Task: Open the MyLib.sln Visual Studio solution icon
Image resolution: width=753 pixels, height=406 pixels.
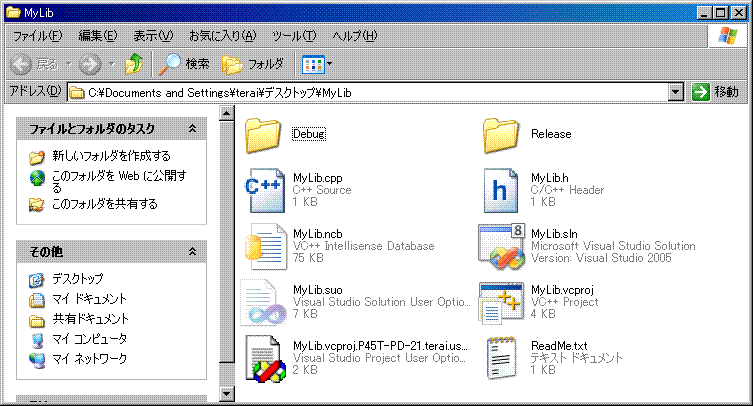Action: [503, 245]
